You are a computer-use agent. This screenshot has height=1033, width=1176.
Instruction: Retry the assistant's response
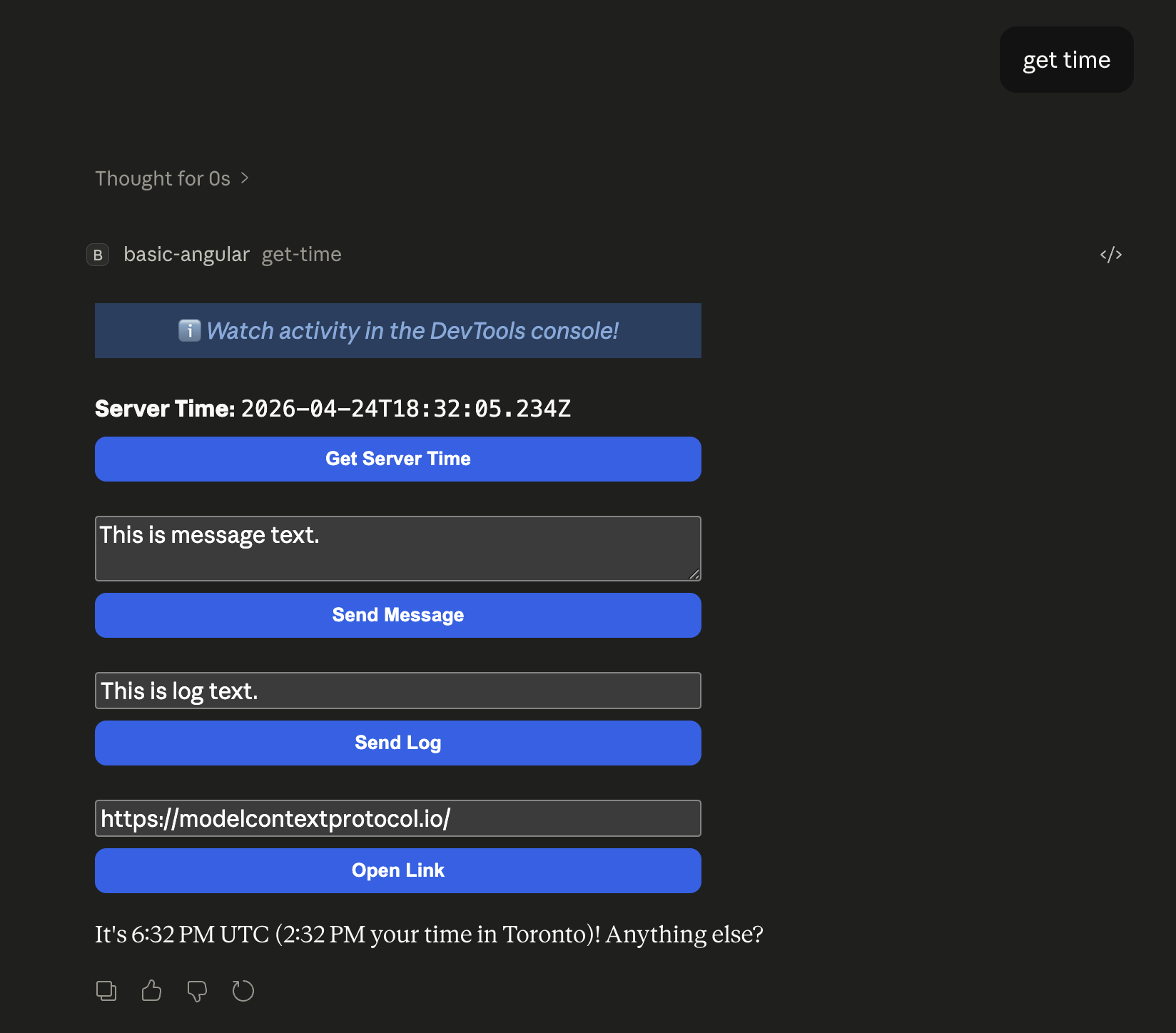pyautogui.click(x=243, y=990)
